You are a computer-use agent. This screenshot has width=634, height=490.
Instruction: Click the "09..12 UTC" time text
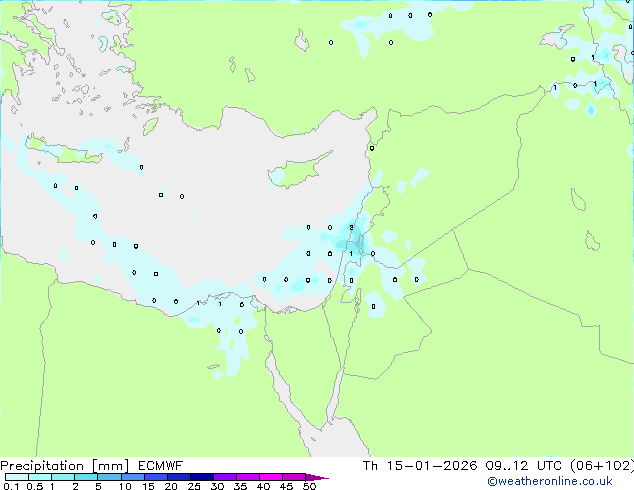click(524, 466)
